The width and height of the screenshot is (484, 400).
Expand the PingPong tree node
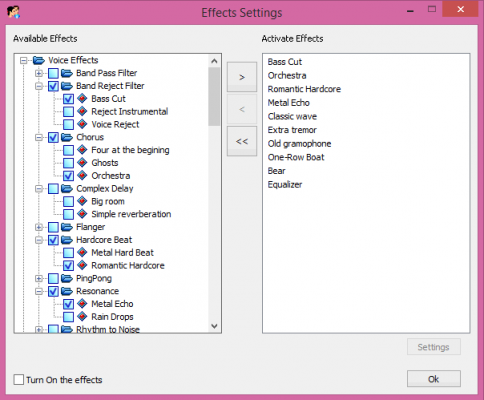pyautogui.click(x=39, y=278)
